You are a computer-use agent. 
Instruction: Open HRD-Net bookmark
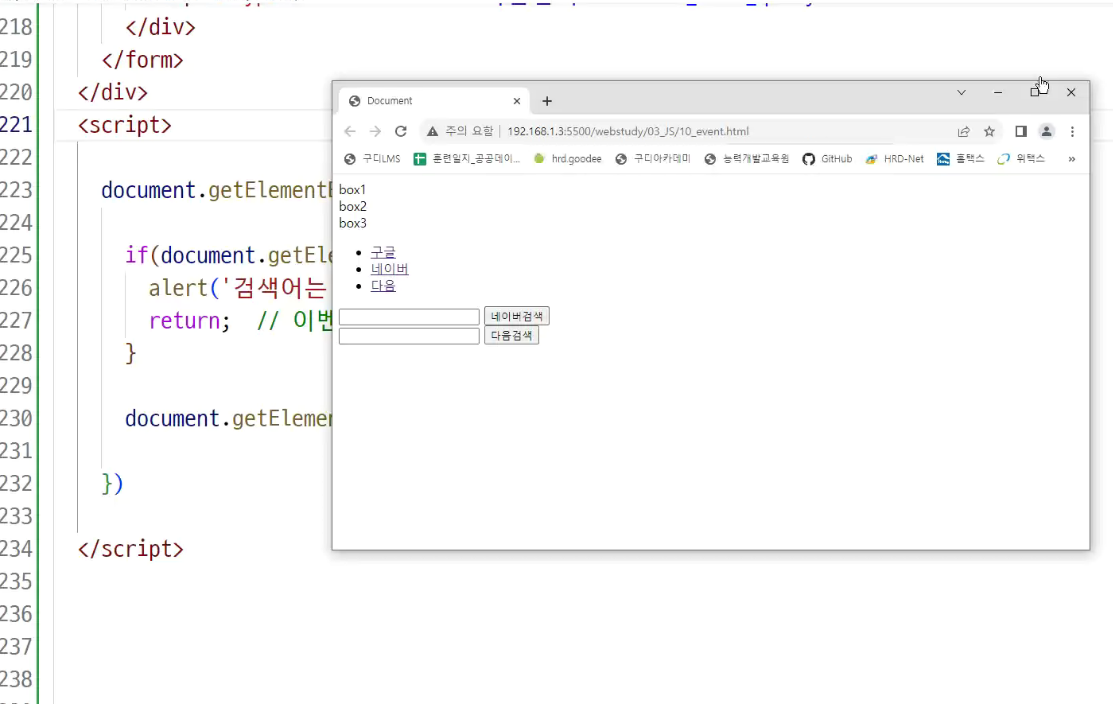click(894, 159)
